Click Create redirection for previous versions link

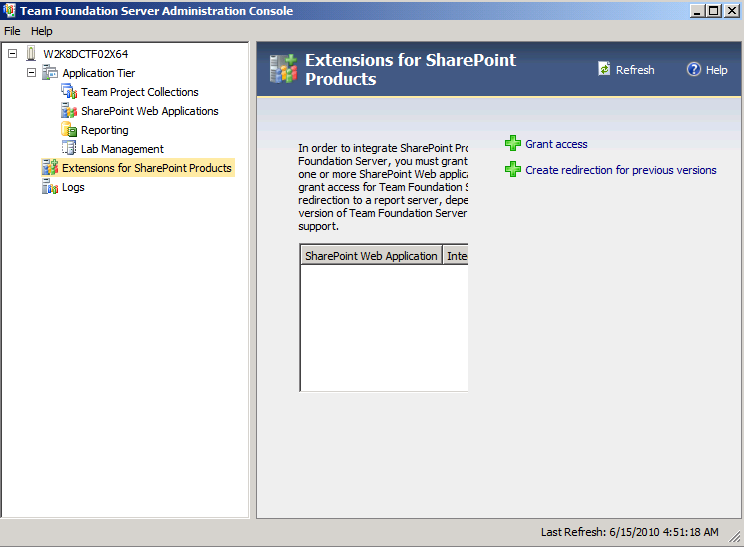(621, 170)
